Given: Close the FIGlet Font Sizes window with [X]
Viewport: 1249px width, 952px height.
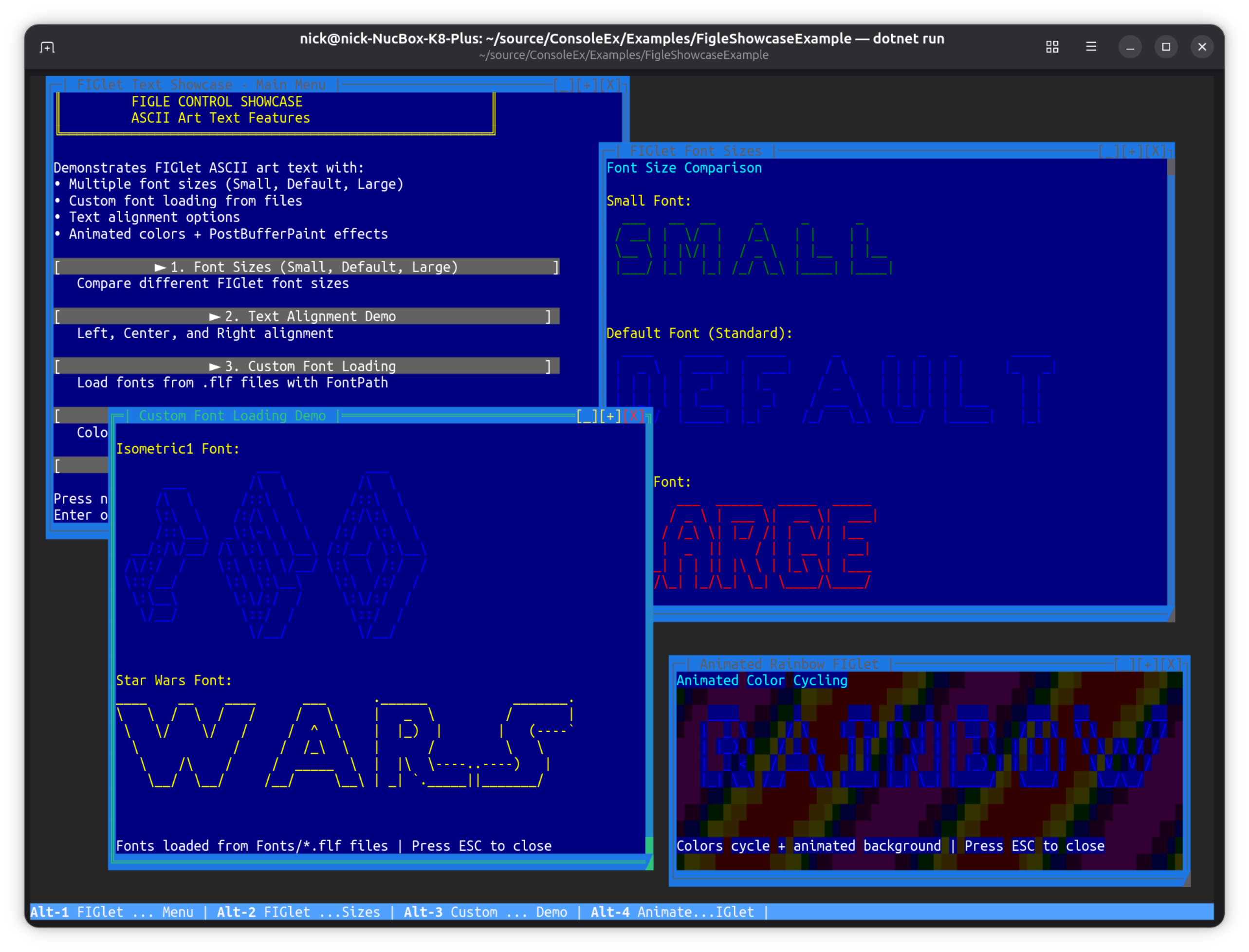Looking at the screenshot, I should [x=1155, y=151].
